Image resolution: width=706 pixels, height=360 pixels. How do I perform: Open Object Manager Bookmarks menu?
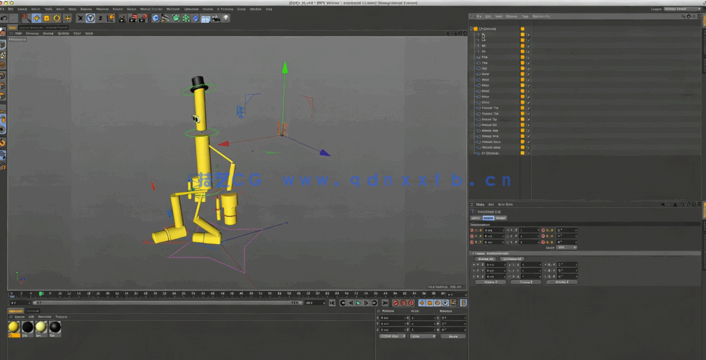(541, 16)
